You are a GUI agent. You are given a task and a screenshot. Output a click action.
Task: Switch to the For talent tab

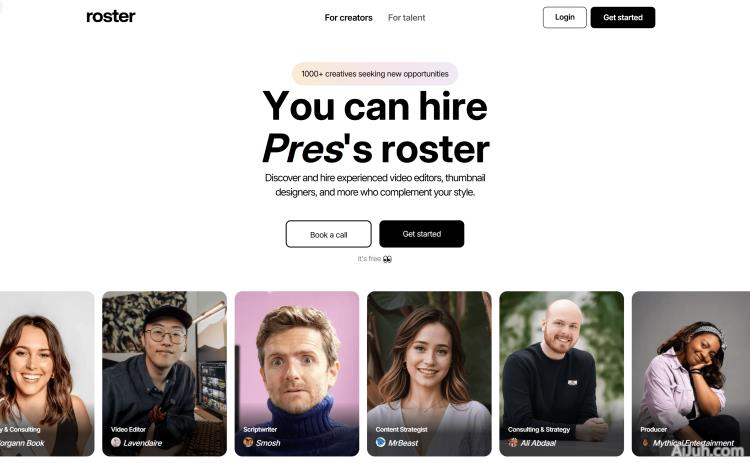click(406, 18)
